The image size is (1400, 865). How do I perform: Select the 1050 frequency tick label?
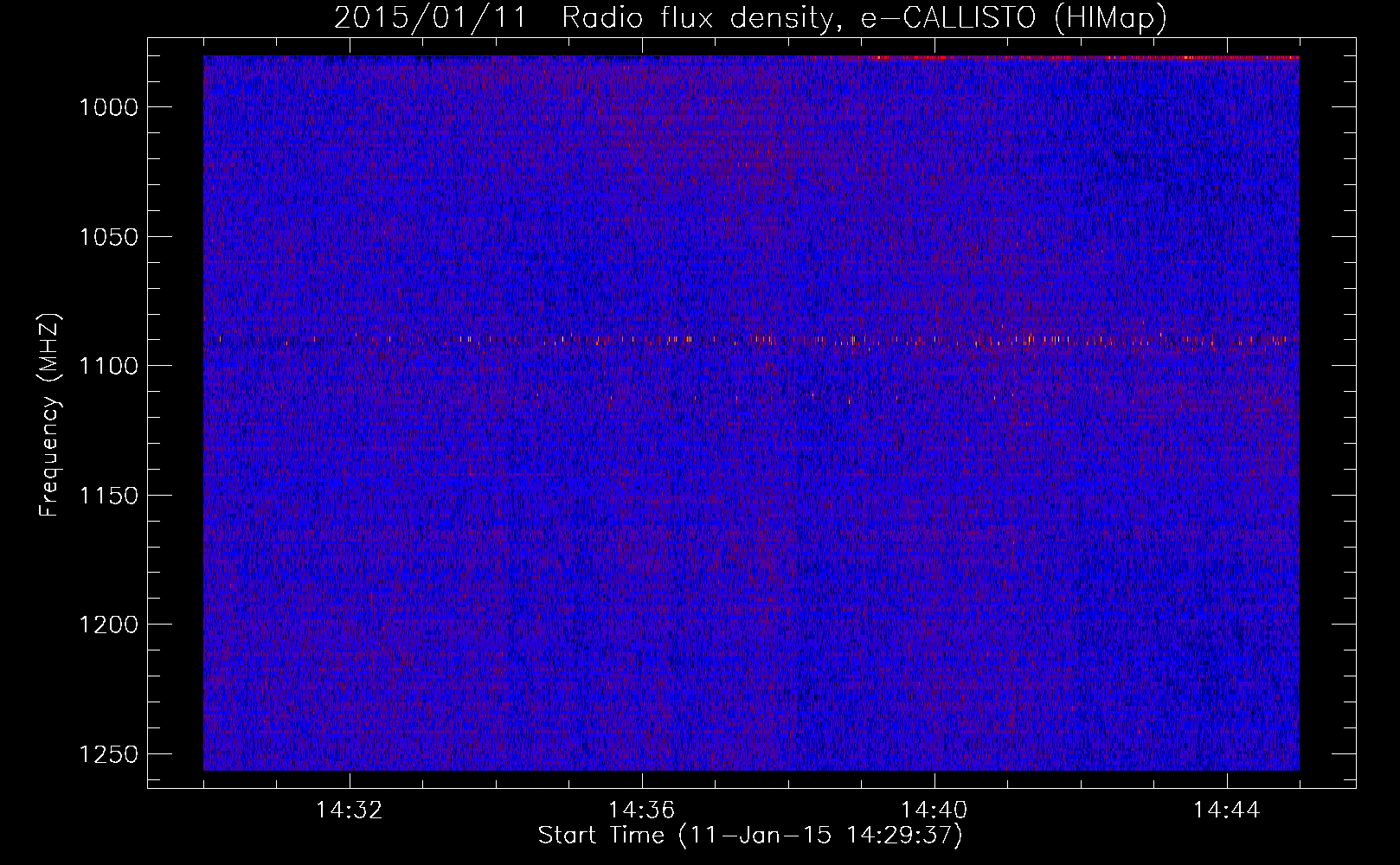(109, 237)
